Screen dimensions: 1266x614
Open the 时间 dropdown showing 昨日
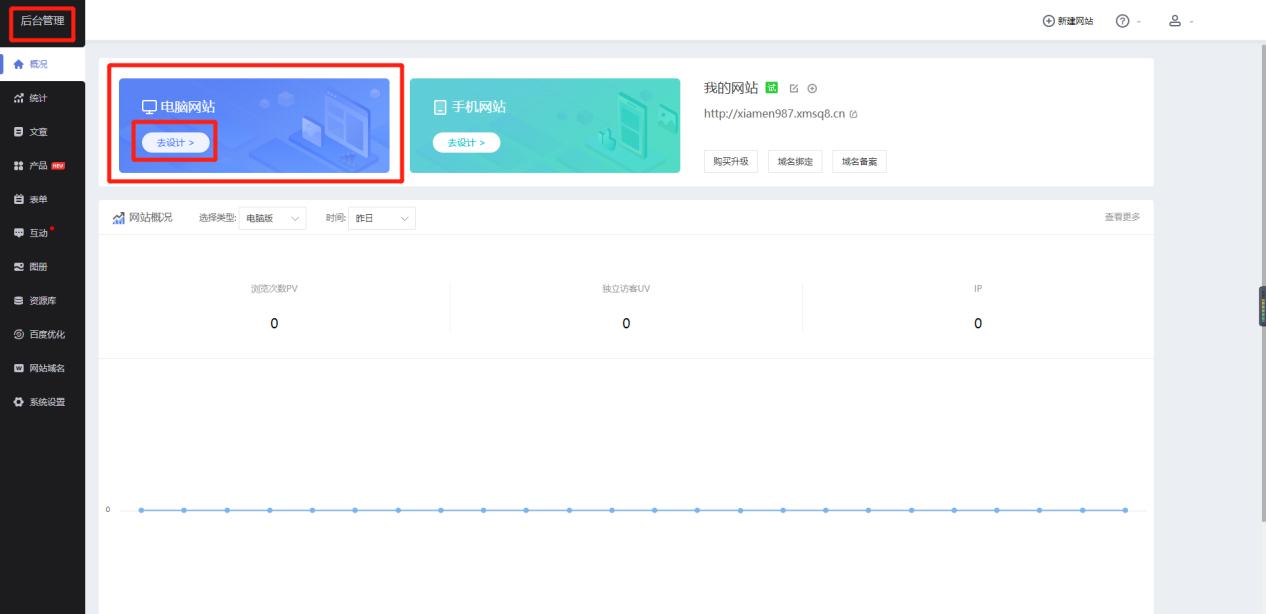tap(381, 218)
